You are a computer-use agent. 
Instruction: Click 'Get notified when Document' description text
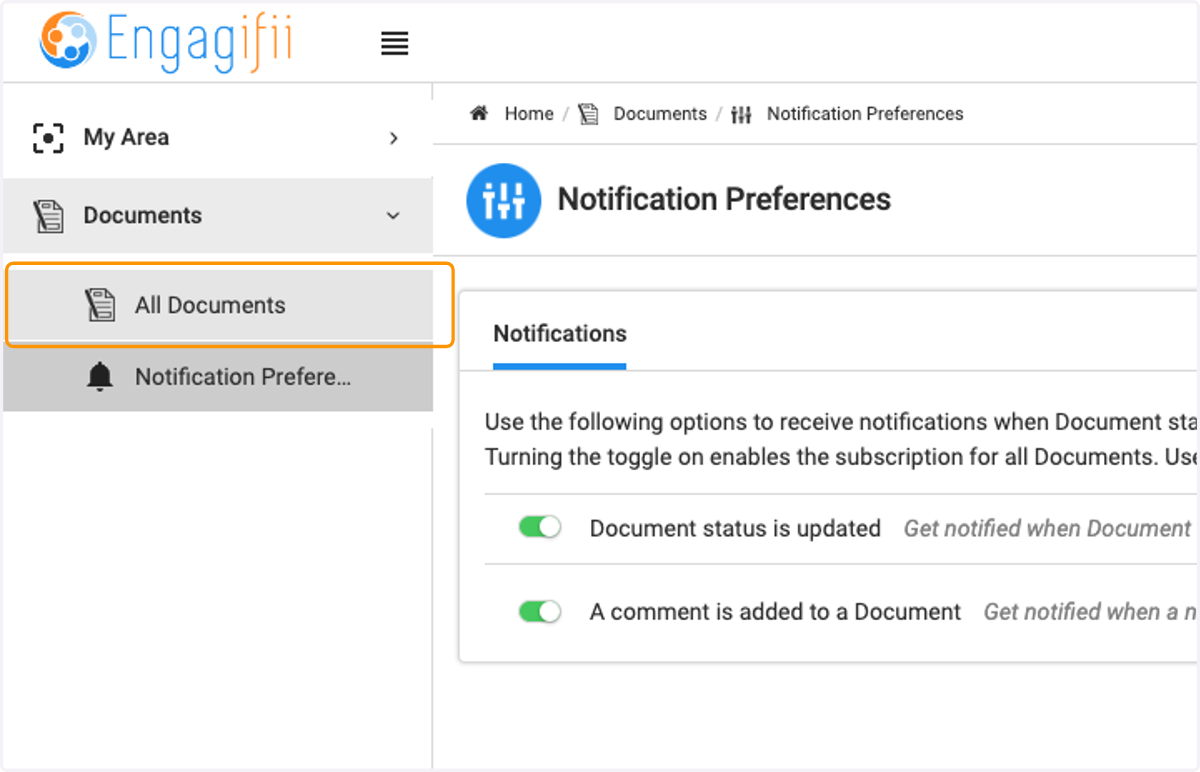[x=1047, y=528]
